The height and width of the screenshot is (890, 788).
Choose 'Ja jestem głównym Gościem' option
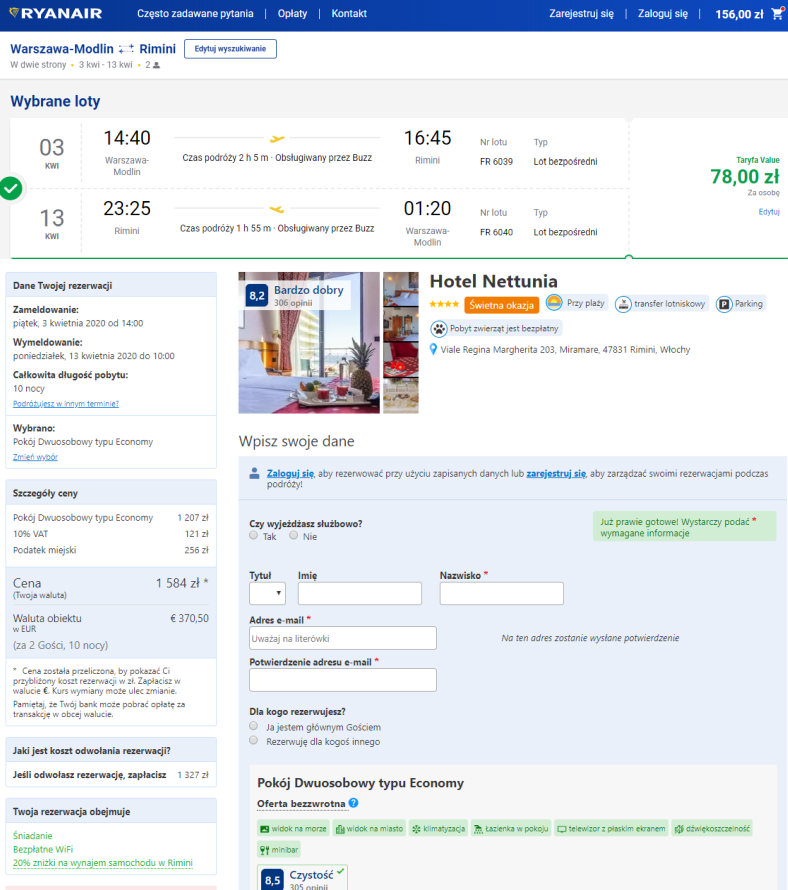(x=254, y=727)
